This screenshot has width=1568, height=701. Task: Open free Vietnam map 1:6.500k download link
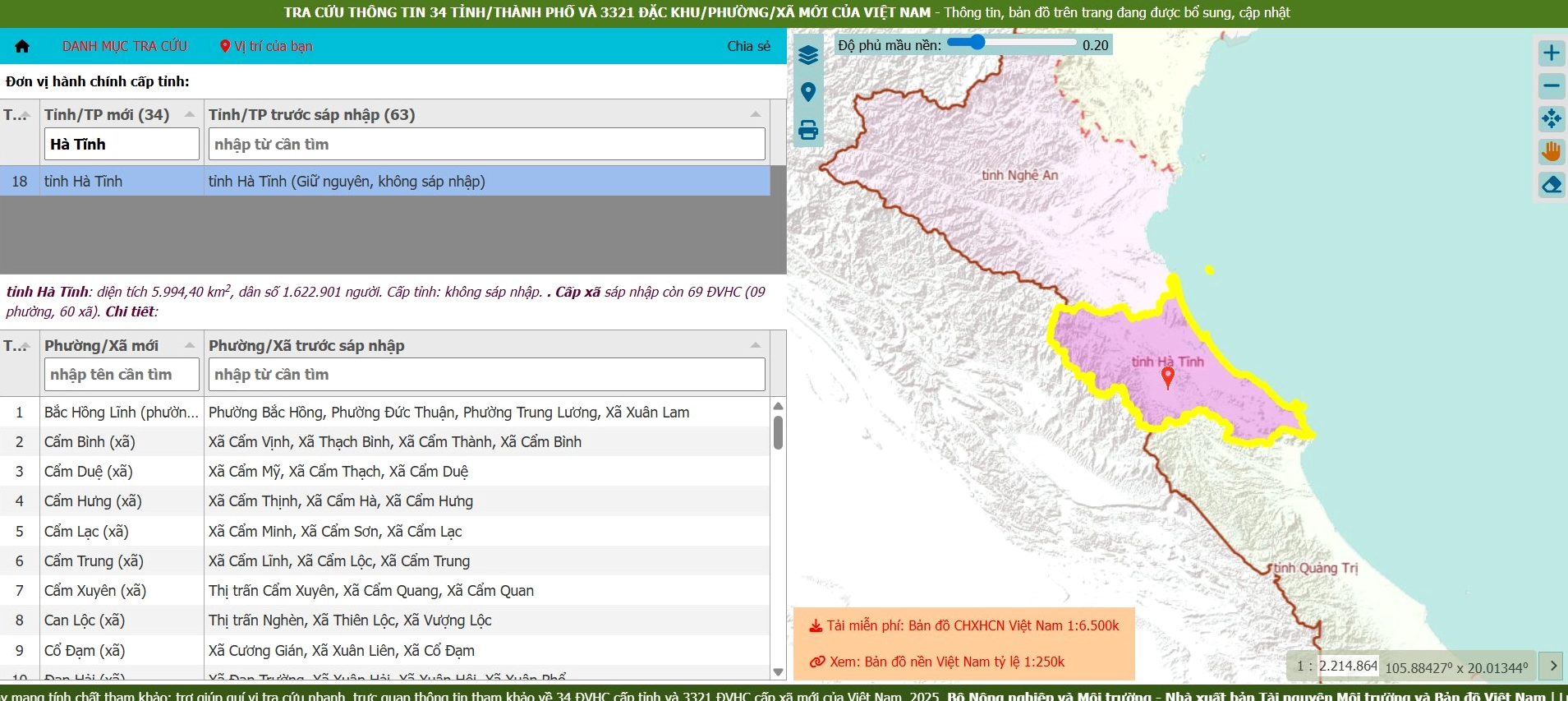point(964,625)
